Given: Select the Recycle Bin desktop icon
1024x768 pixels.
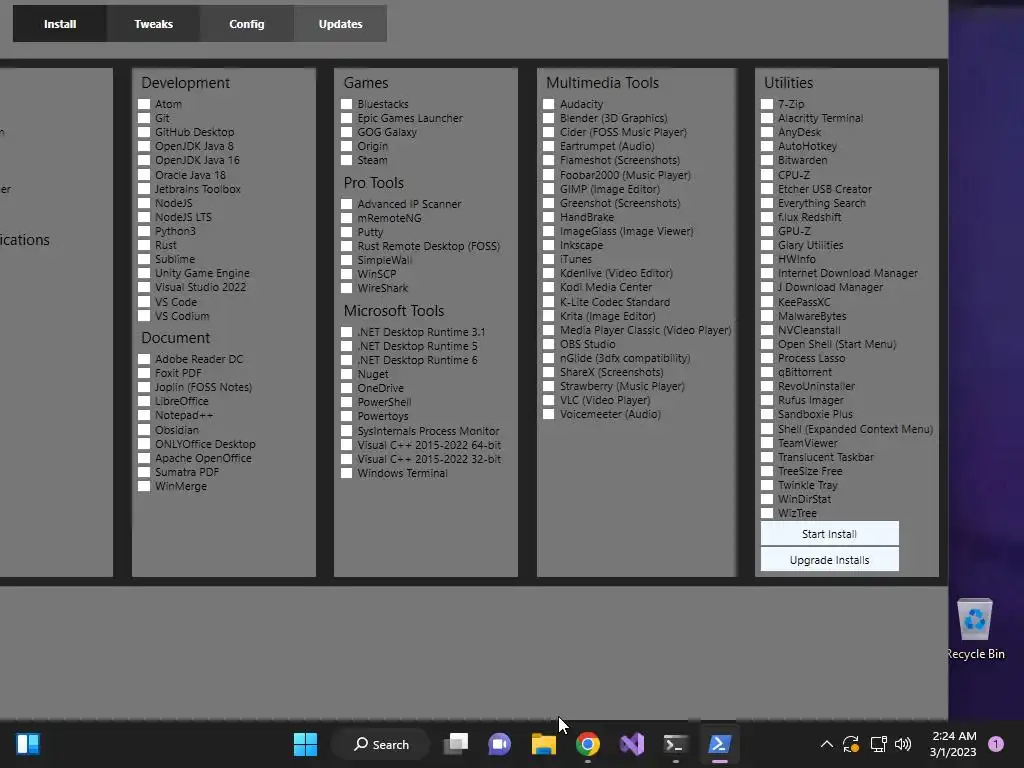Looking at the screenshot, I should pyautogui.click(x=975, y=630).
